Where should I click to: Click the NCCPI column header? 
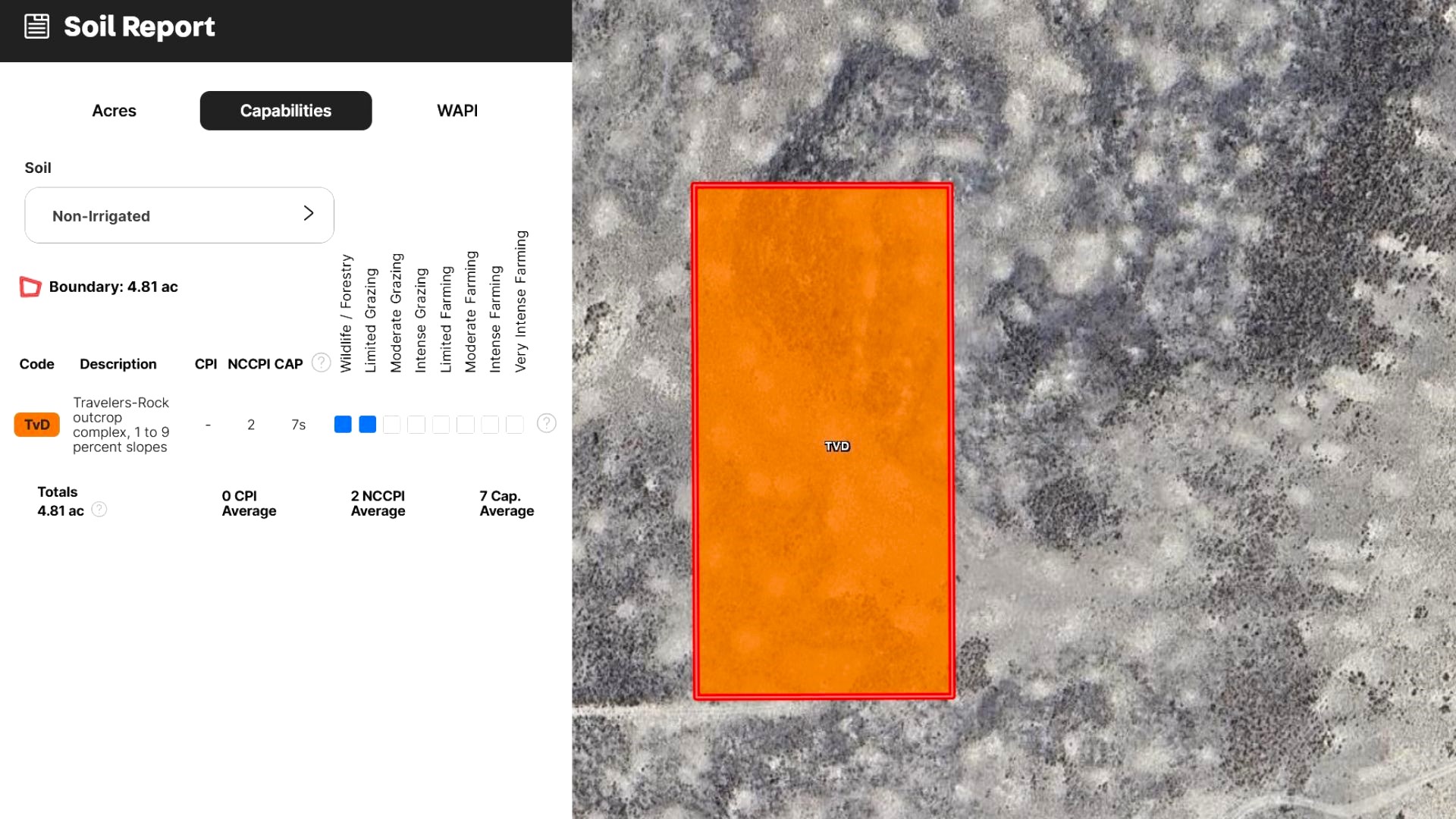[249, 364]
